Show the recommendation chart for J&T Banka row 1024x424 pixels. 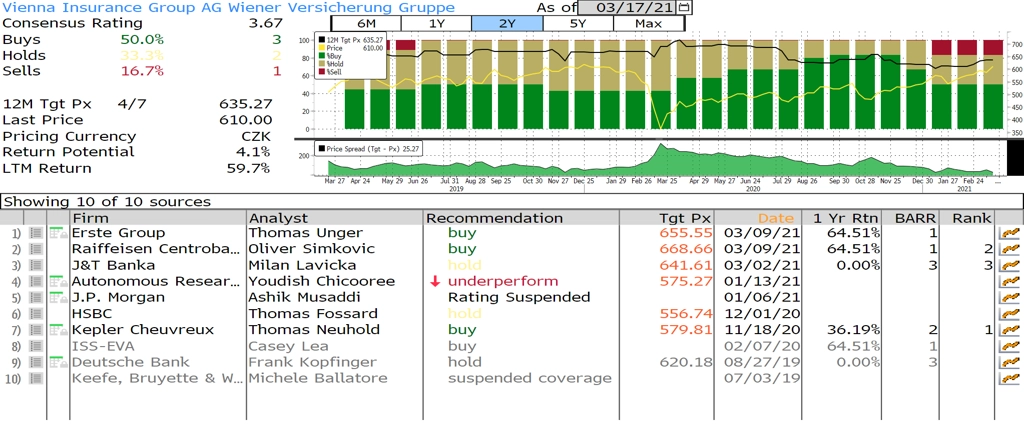tap(1010, 265)
